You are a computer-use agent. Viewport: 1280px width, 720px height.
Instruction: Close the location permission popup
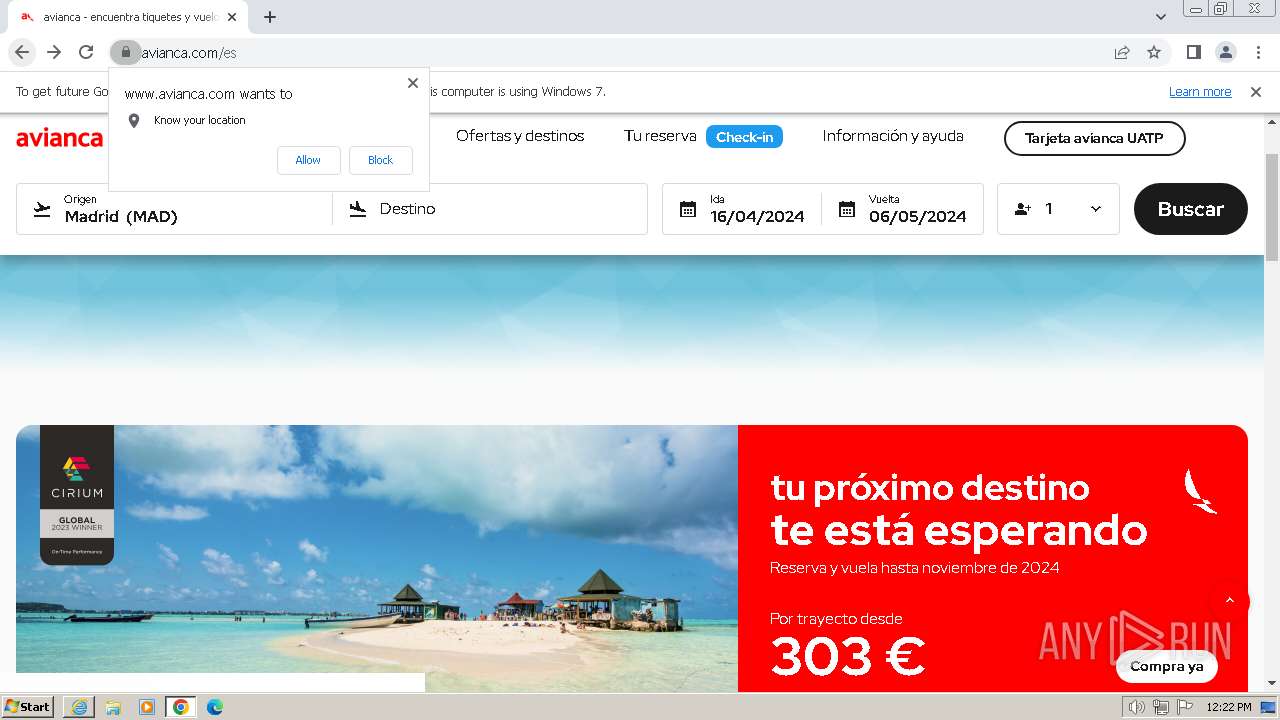coord(413,83)
